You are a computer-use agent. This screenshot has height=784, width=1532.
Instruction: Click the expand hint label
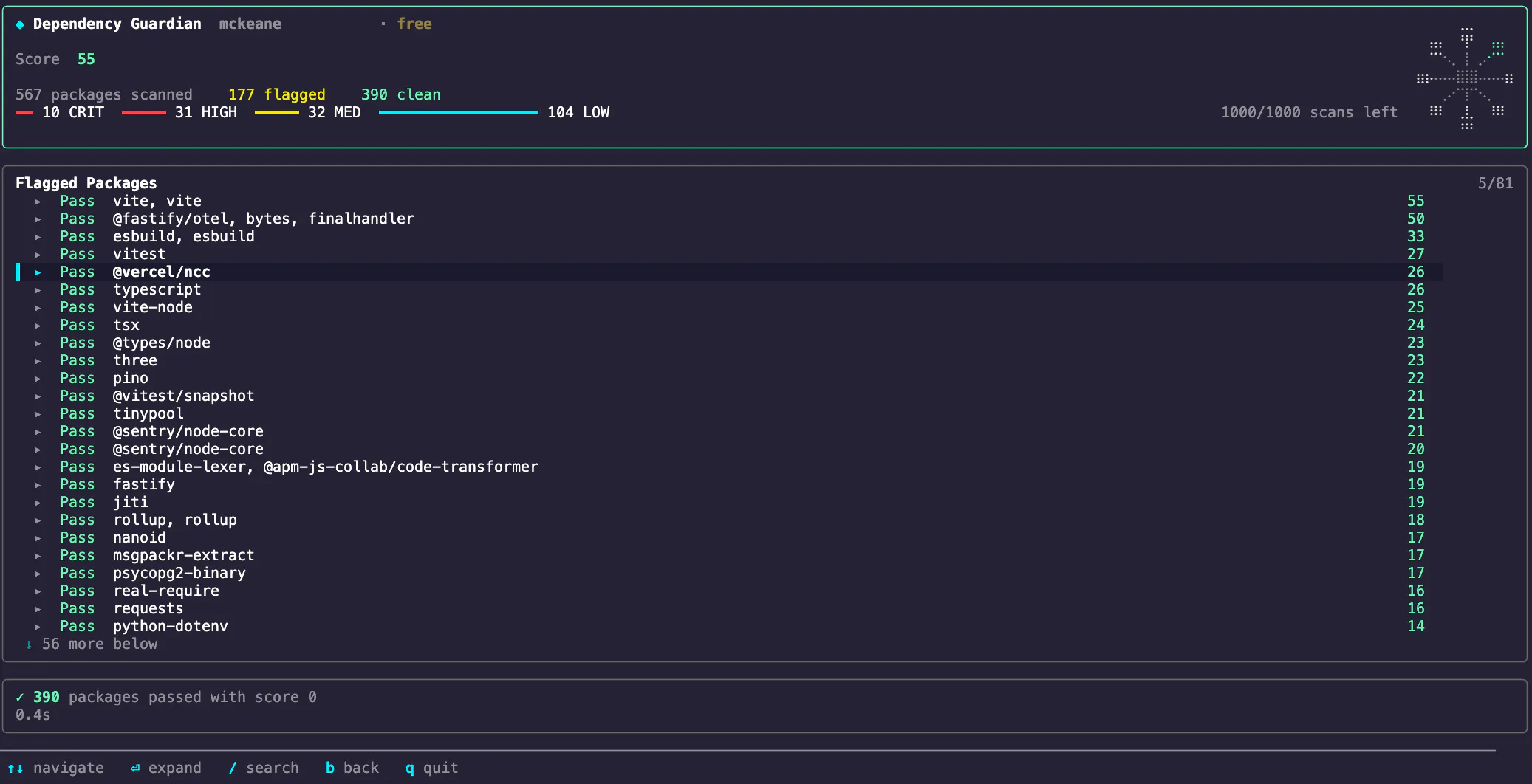pos(175,768)
